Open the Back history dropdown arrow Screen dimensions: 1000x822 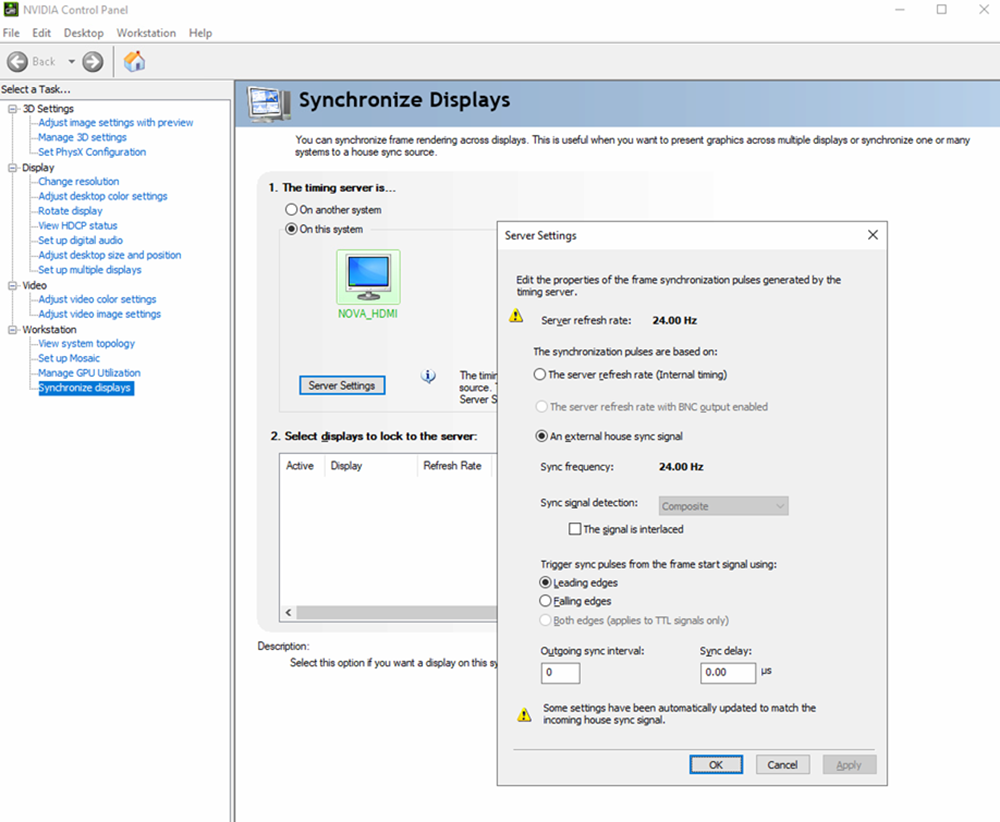click(71, 61)
